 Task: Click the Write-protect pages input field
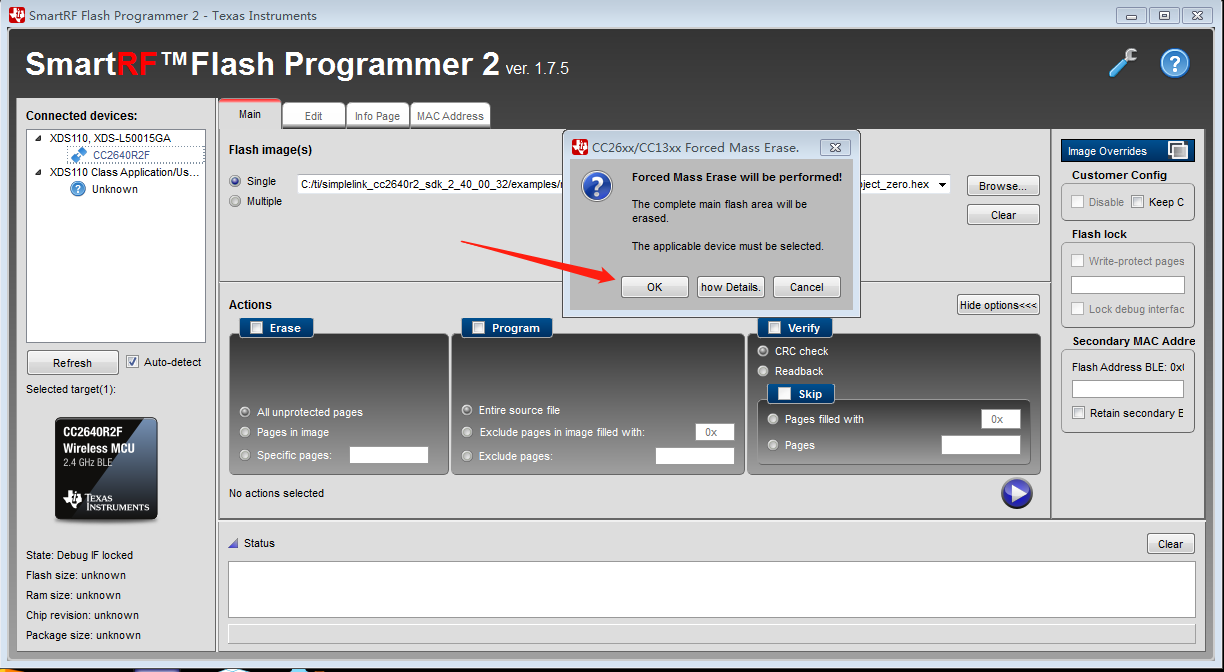(1128, 285)
